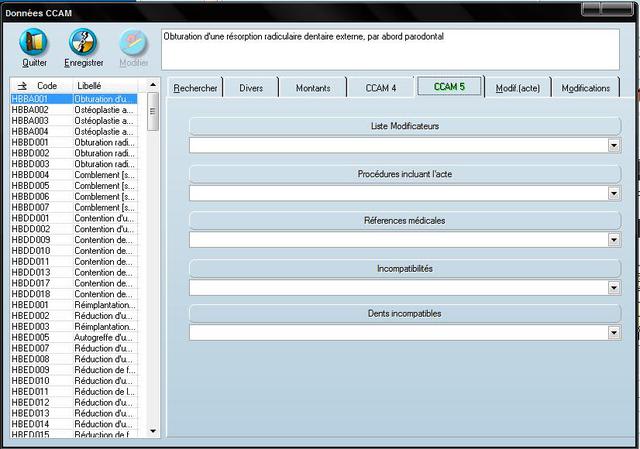Click the Quitter door icon

(34, 42)
